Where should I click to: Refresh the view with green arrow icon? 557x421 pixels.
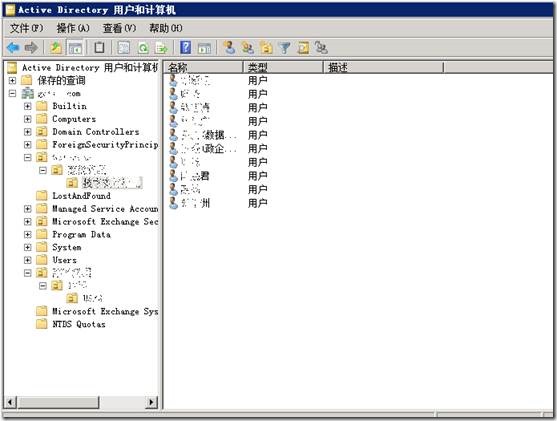tap(143, 48)
